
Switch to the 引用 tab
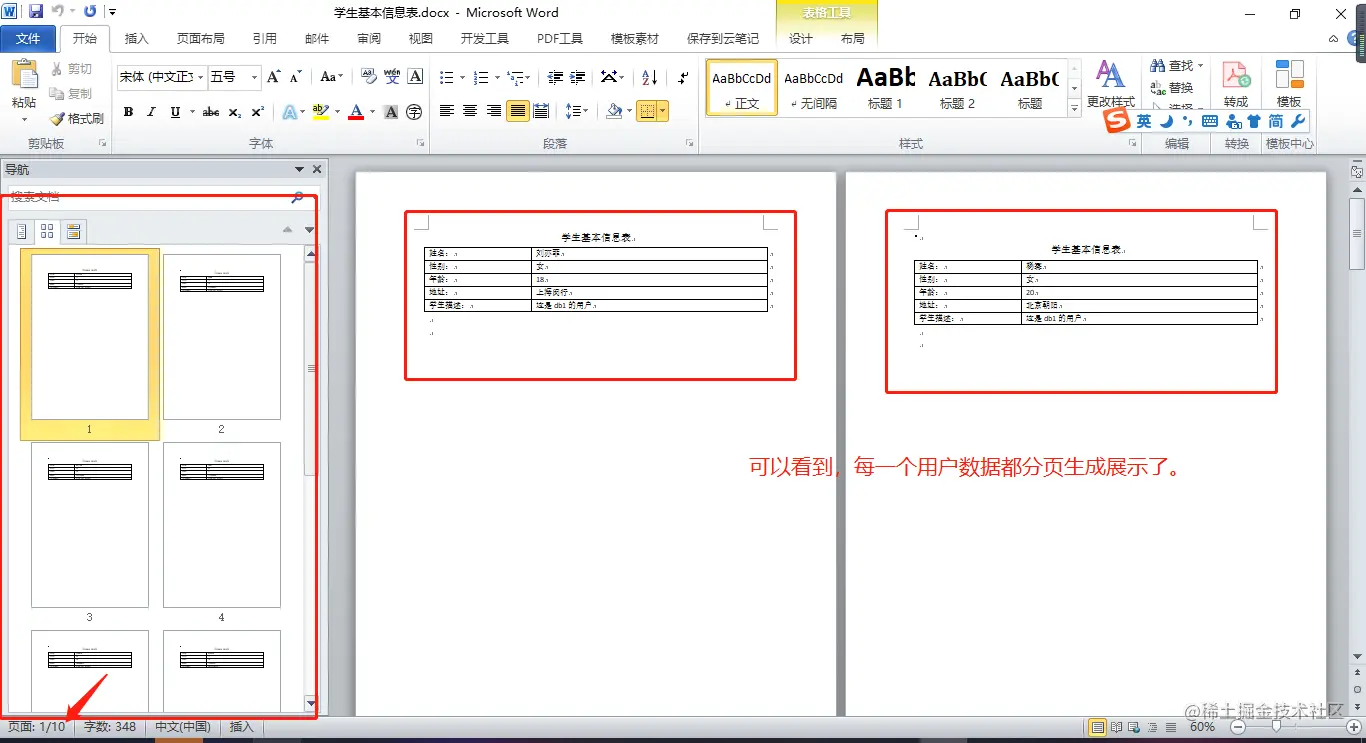265,39
